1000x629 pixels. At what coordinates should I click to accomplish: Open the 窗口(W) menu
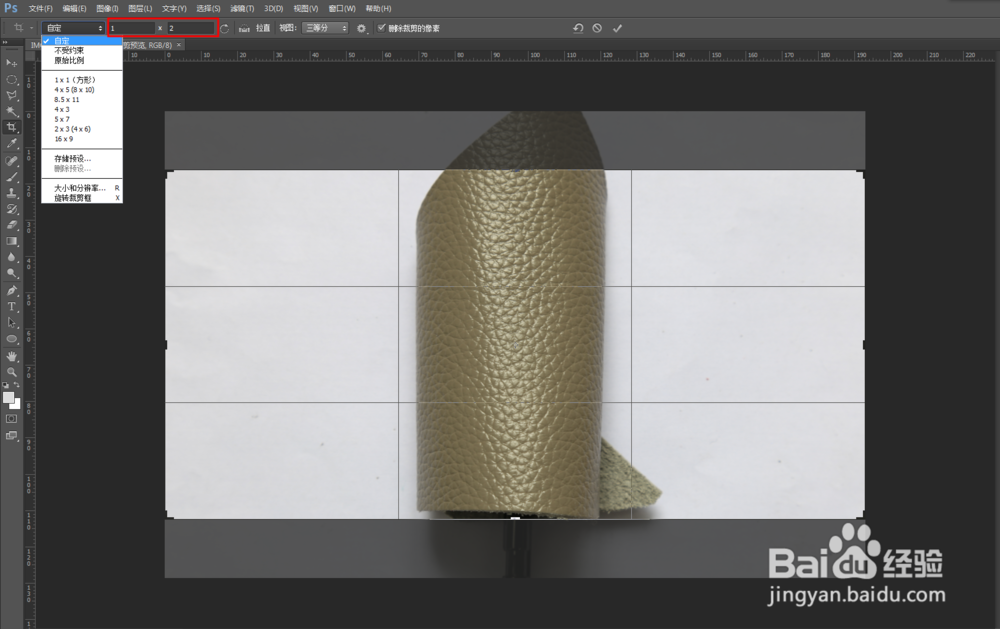[x=342, y=8]
